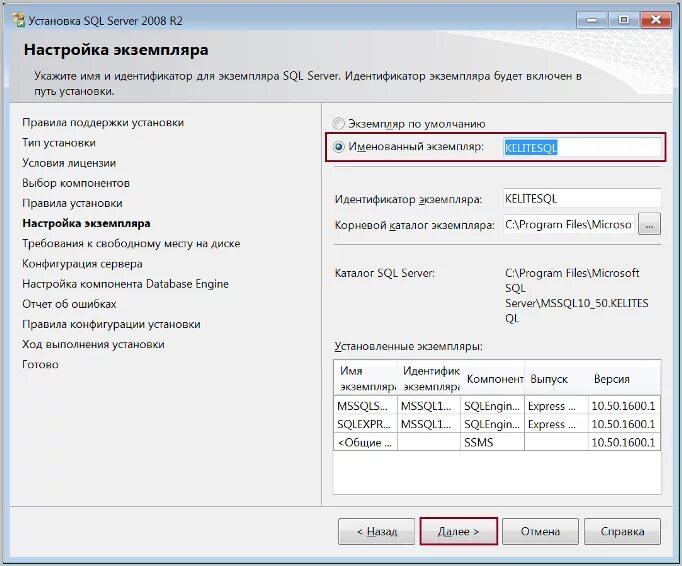Viewport: 682px width, 566px height.
Task: Select the Правила конфигурации установки step
Action: [x=111, y=324]
